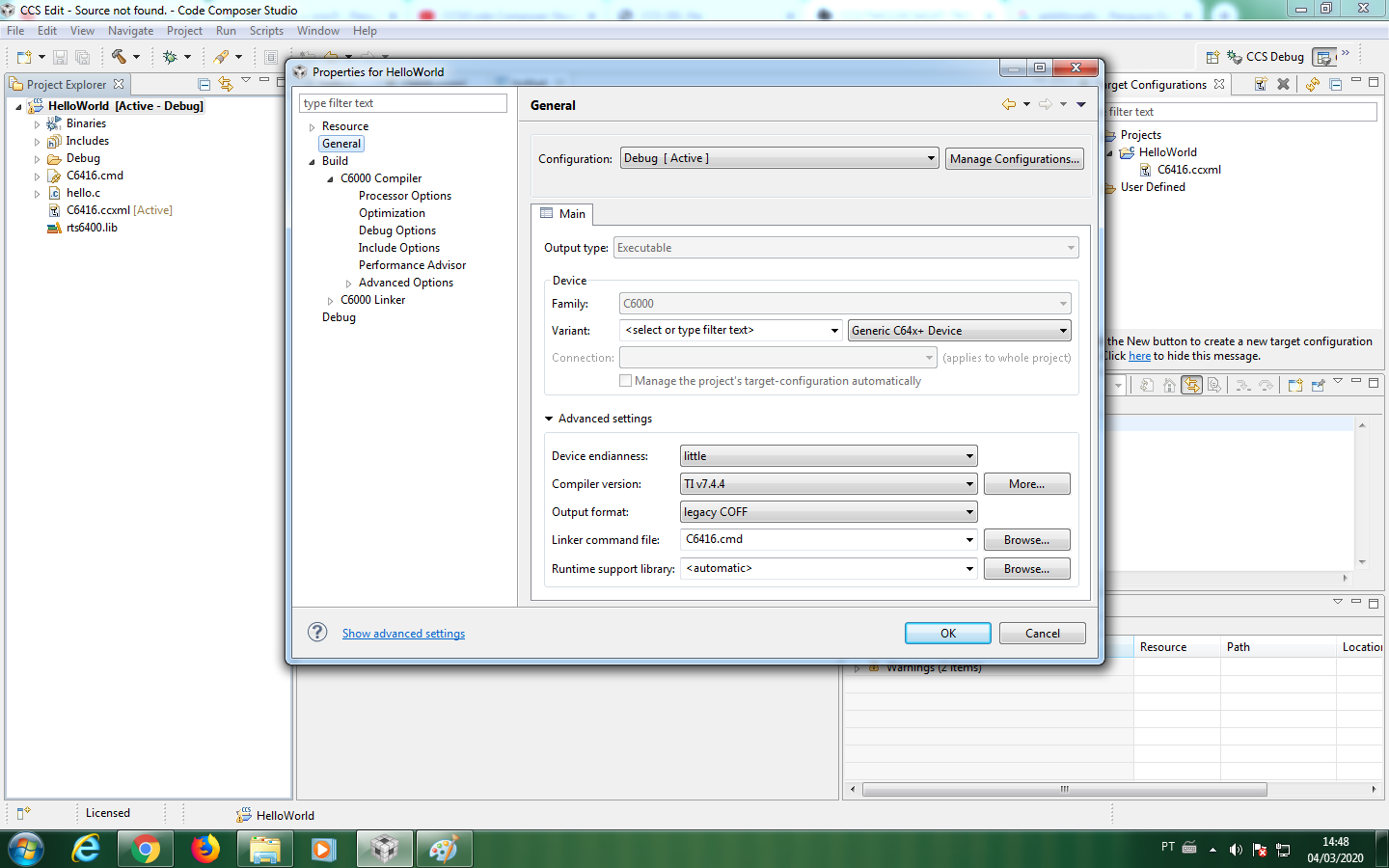Open the Output format dropdown
The image size is (1389, 868).
click(x=829, y=512)
